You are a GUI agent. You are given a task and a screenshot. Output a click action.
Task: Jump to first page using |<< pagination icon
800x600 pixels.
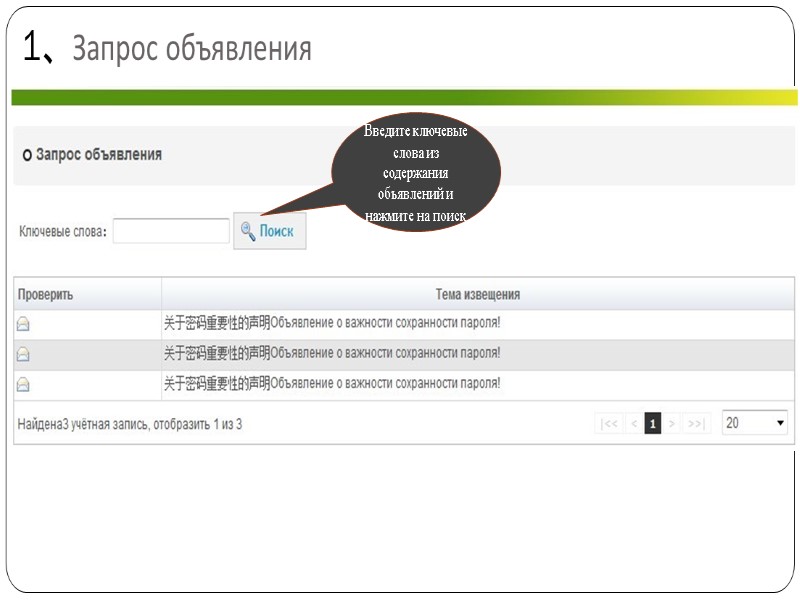pos(608,422)
